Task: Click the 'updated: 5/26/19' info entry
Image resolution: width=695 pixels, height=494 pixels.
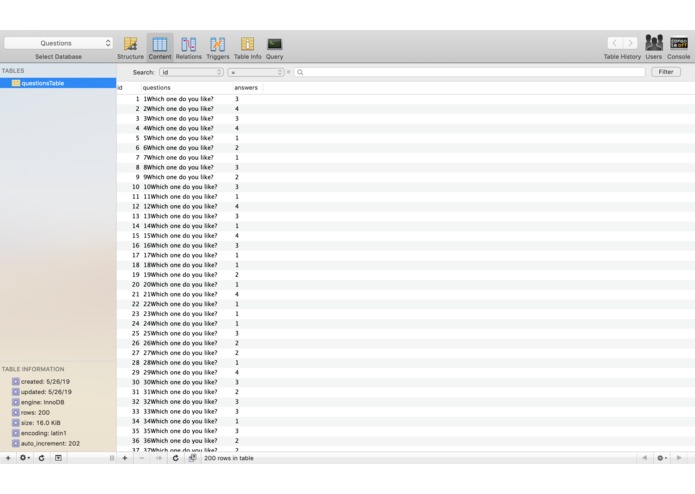Action: tap(42, 392)
